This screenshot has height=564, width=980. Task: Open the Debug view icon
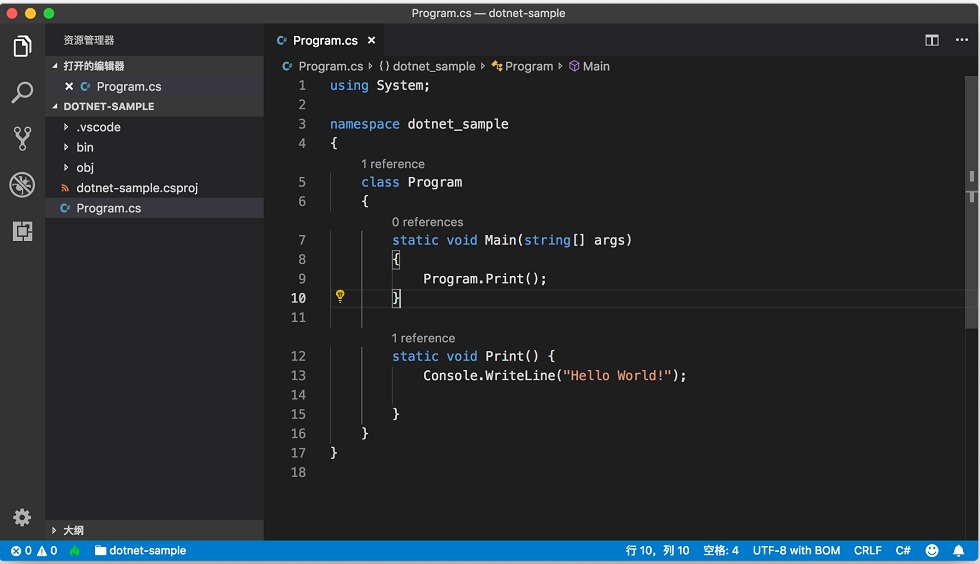[x=22, y=185]
